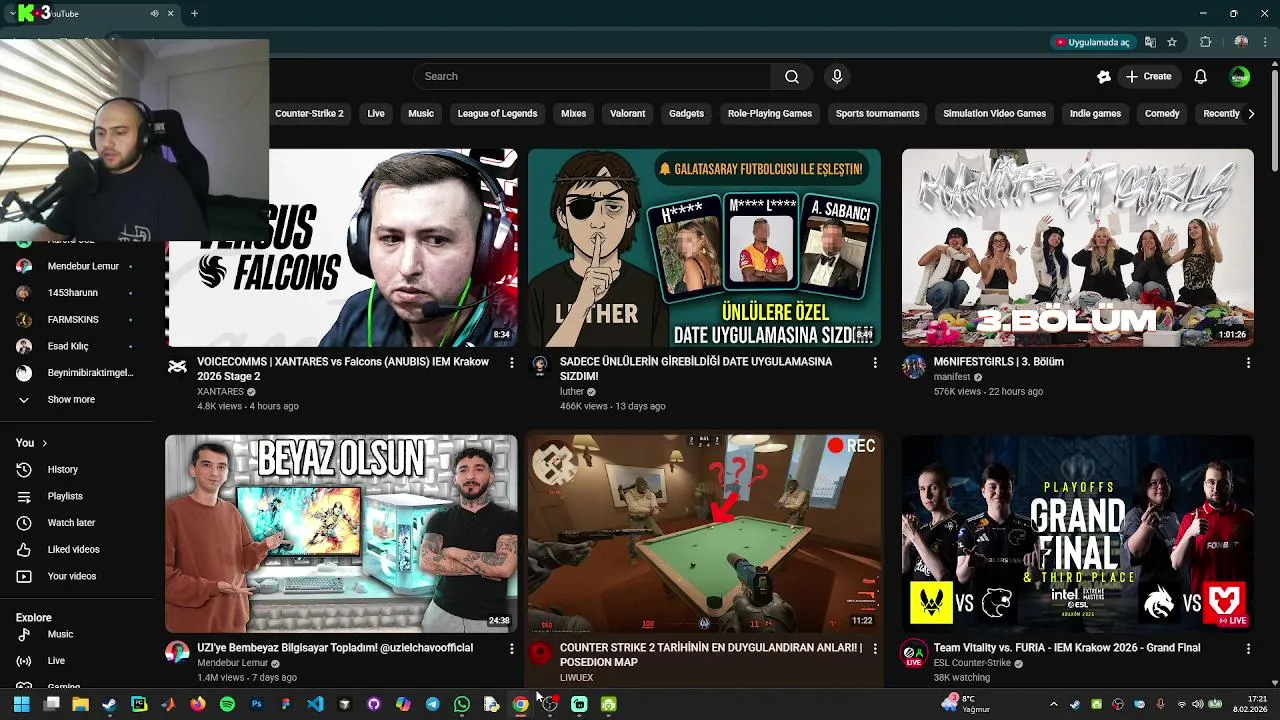Open Chrome extensions puzzle icon

tap(1205, 42)
